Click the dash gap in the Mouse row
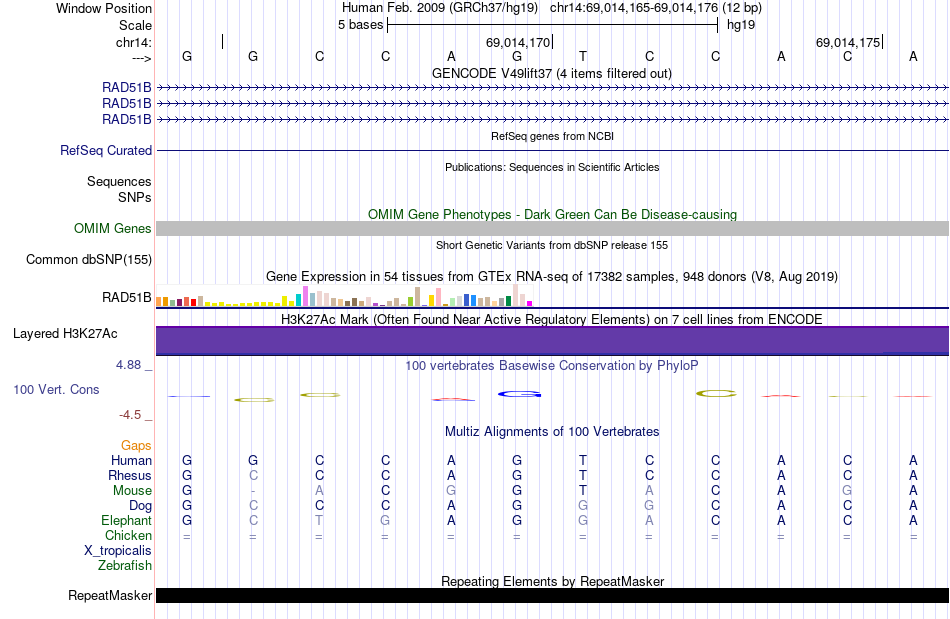Image resolution: width=950 pixels, height=619 pixels. coord(253,491)
